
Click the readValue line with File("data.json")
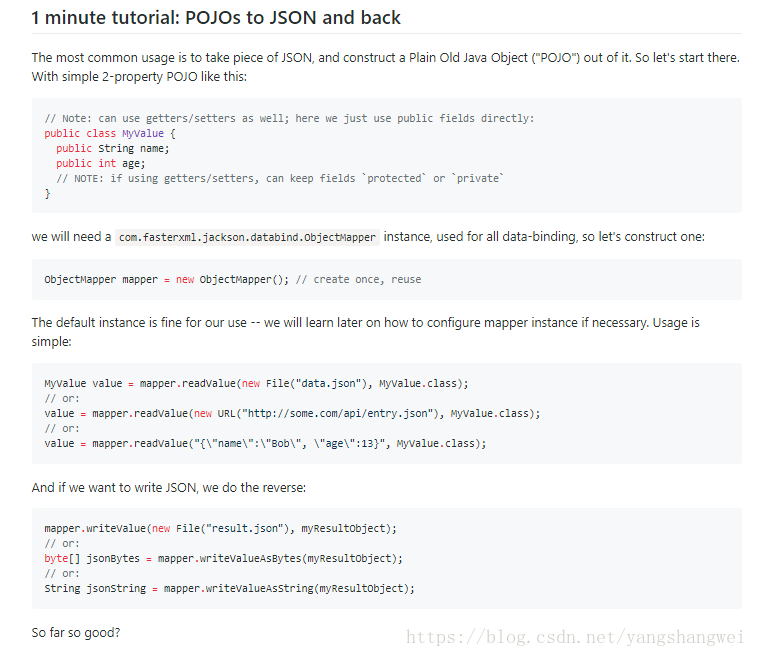point(256,383)
